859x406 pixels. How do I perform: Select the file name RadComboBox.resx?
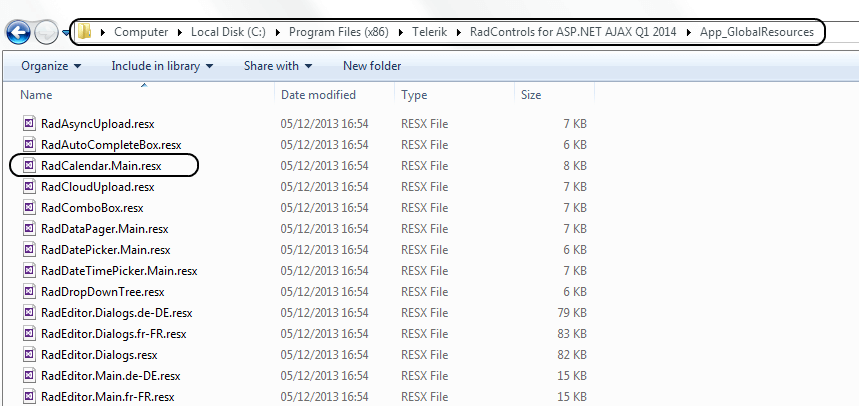[x=92, y=208]
